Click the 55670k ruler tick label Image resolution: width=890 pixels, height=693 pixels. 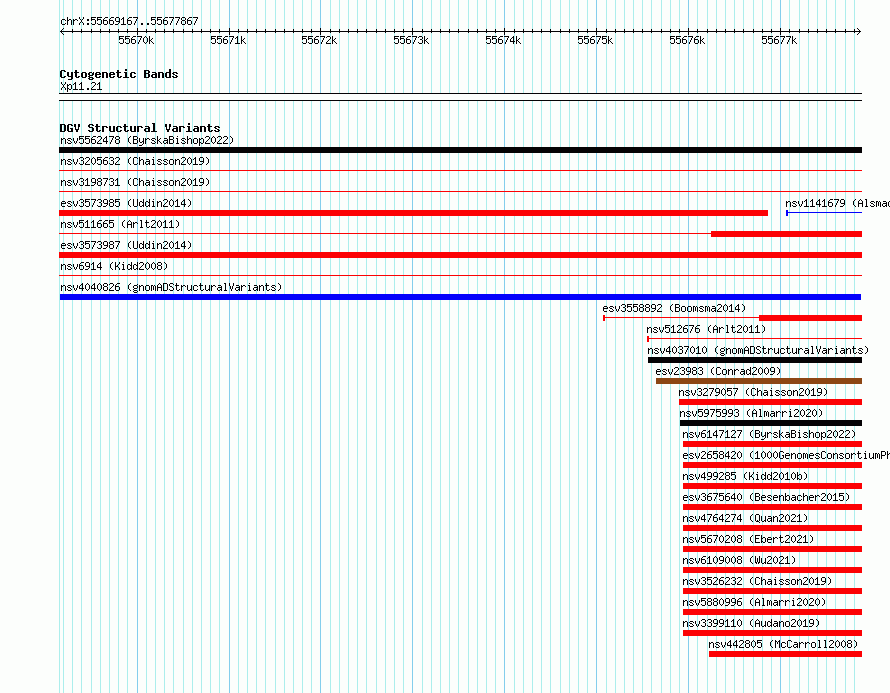136,40
